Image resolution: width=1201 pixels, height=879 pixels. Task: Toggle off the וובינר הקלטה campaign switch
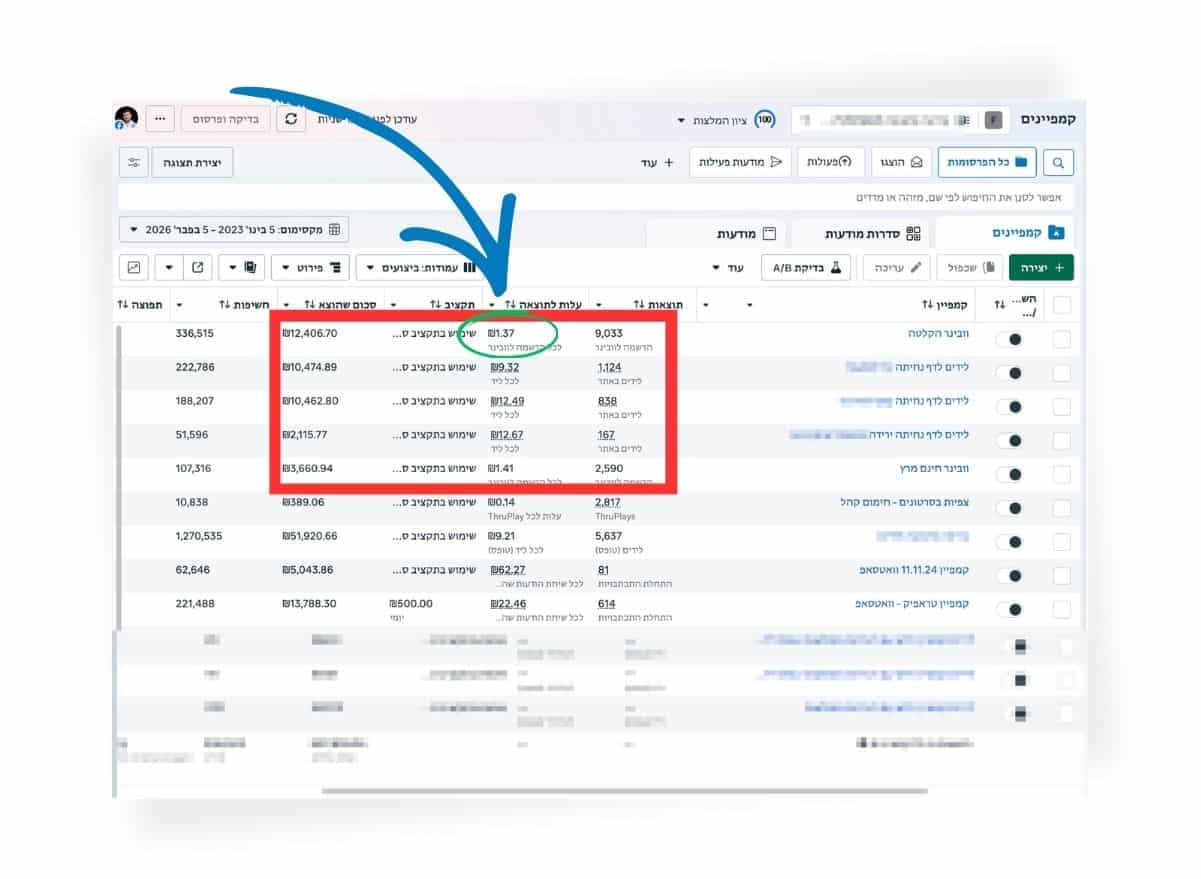click(x=1010, y=340)
